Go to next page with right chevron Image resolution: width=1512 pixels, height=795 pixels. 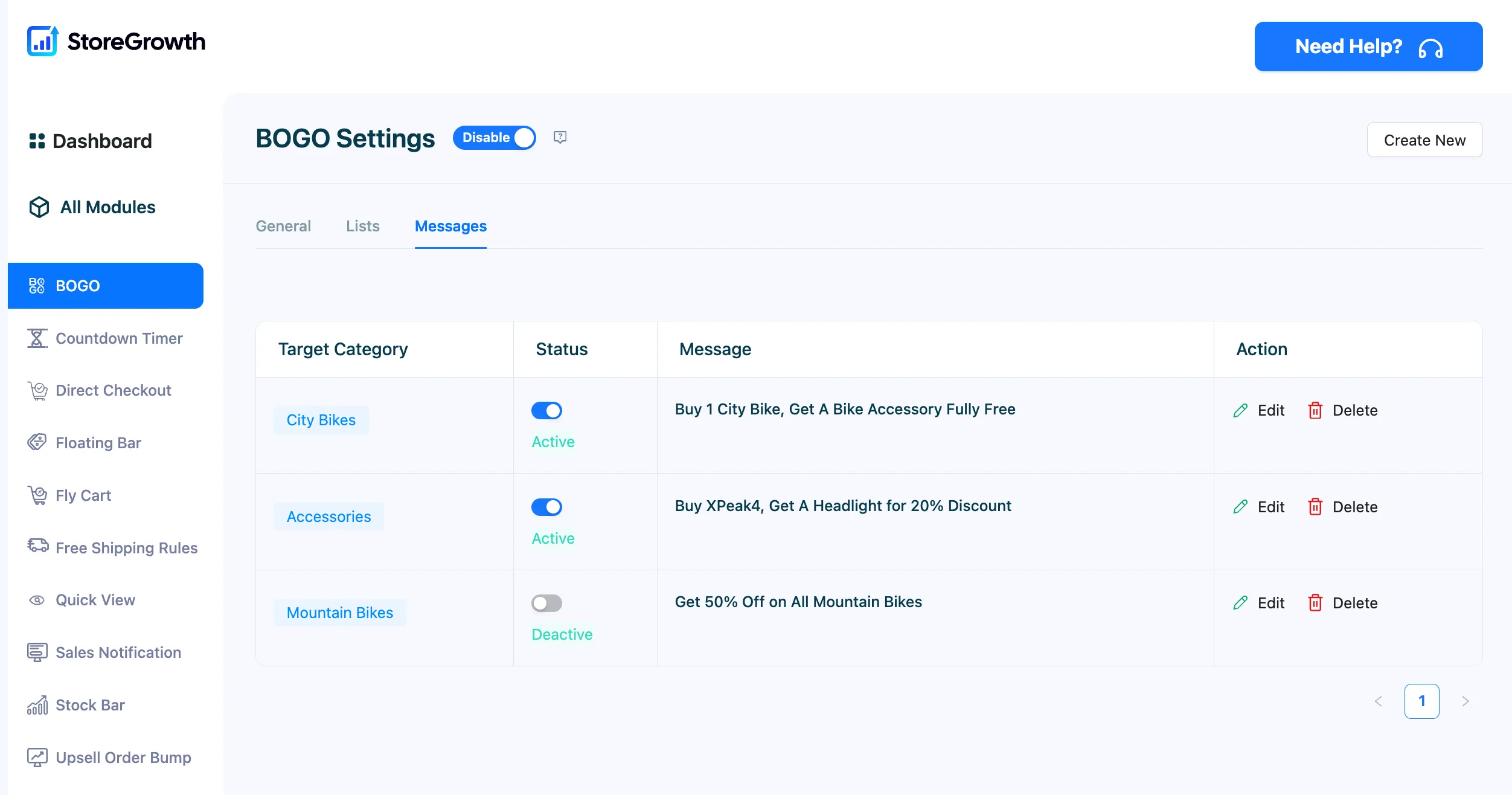tap(1466, 701)
